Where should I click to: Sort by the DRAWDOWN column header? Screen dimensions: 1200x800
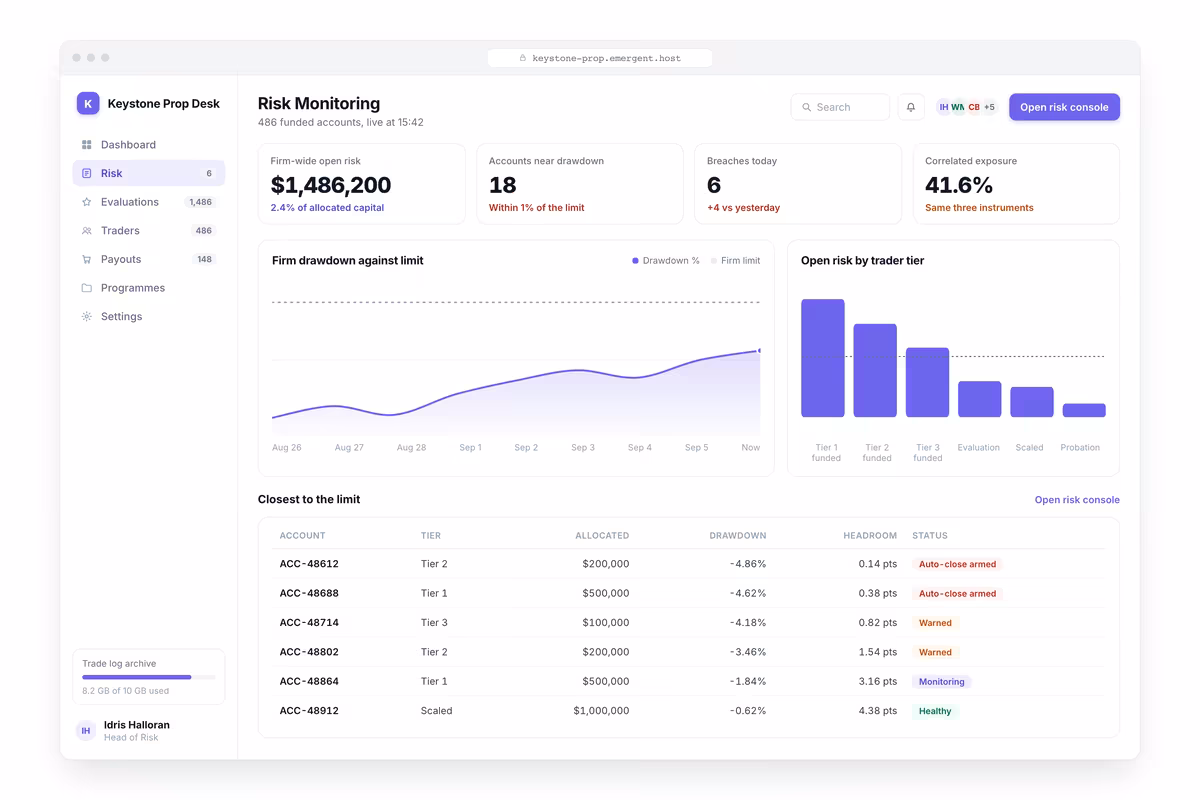point(738,536)
